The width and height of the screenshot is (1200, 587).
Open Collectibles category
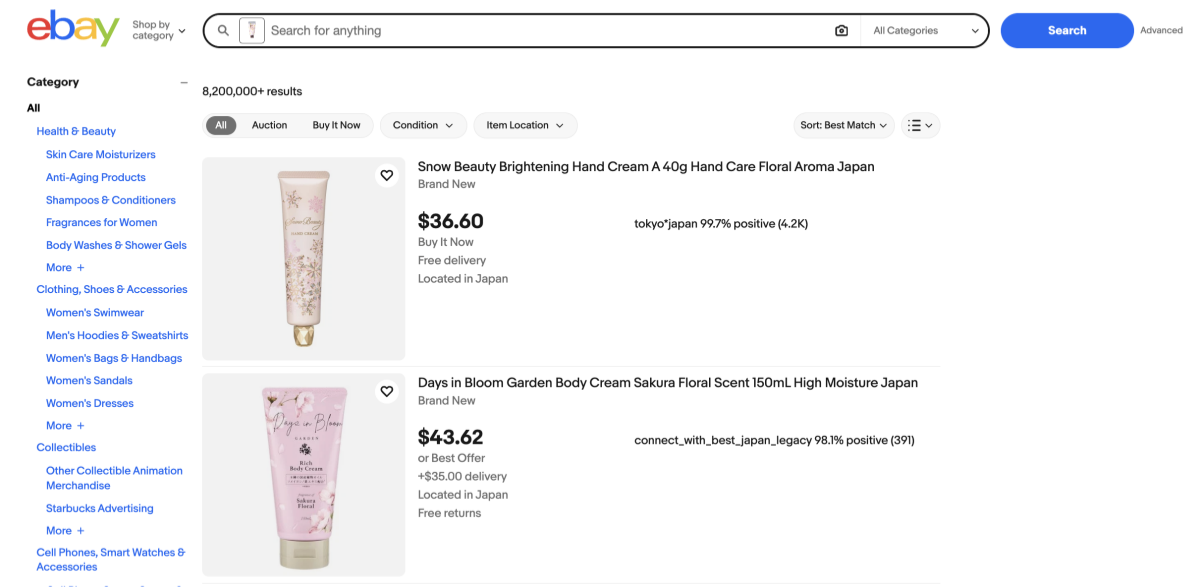[x=66, y=448]
